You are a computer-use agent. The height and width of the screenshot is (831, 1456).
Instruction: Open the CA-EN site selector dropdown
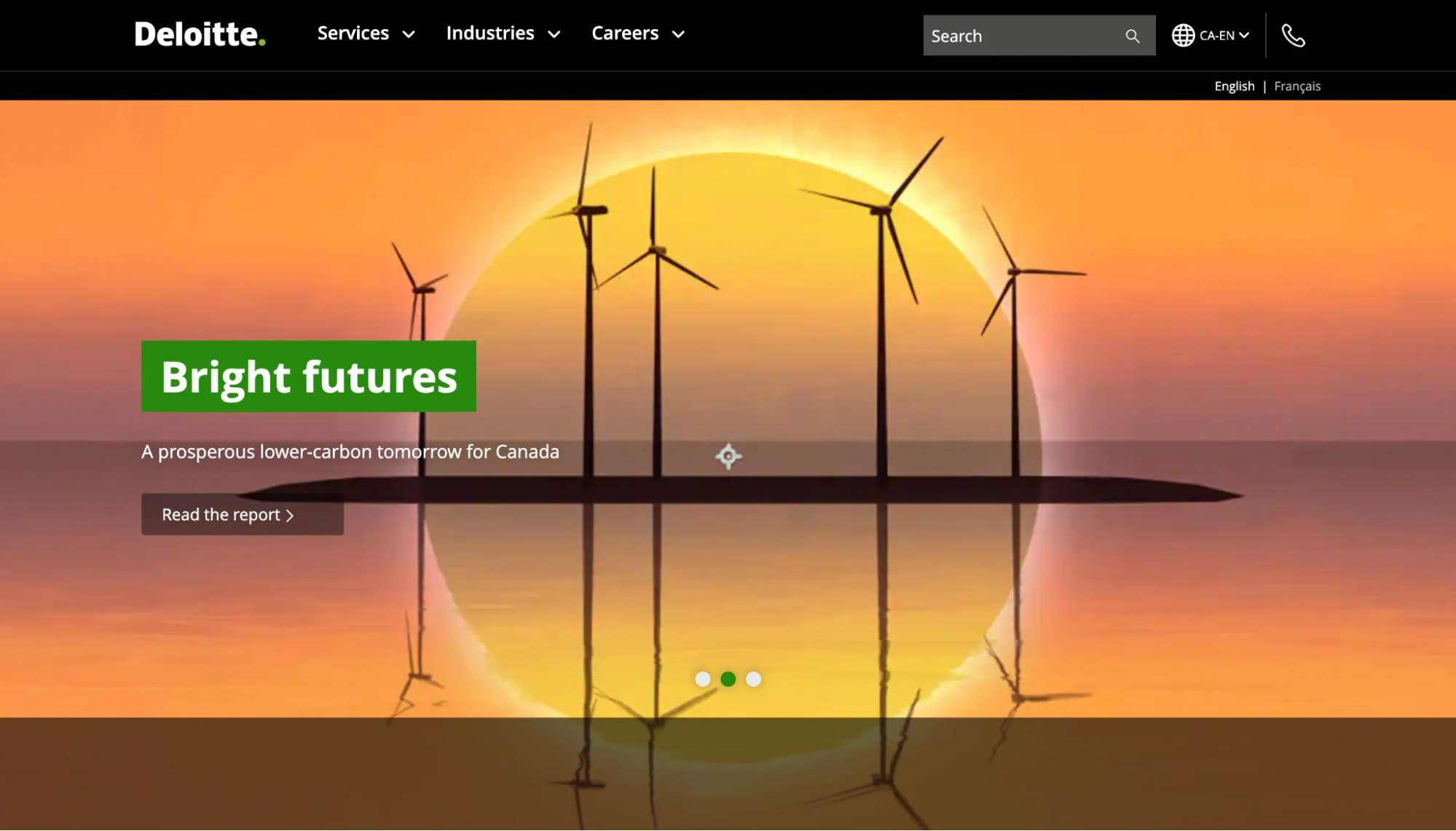click(x=1224, y=35)
